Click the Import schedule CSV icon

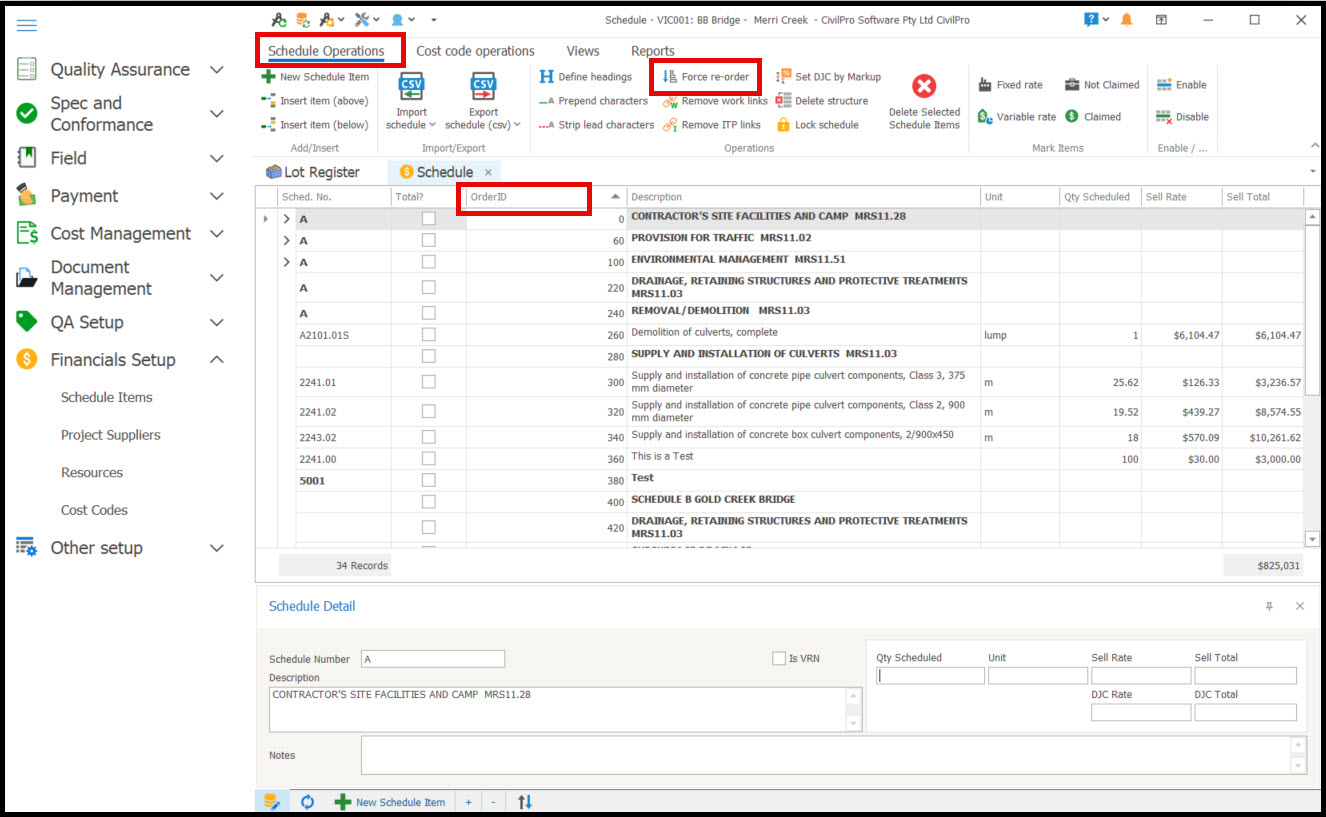pyautogui.click(x=411, y=87)
